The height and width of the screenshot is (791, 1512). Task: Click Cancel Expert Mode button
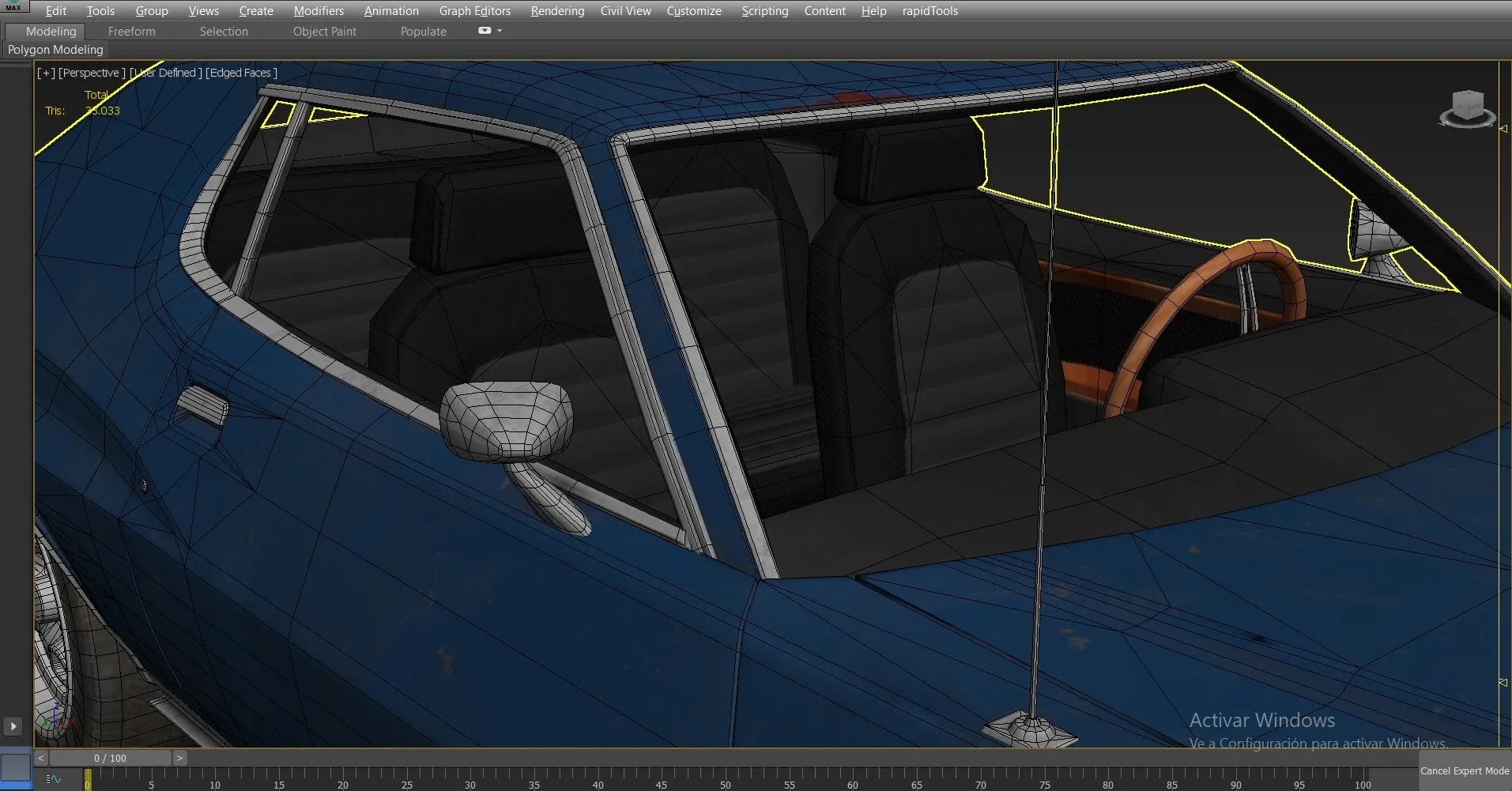(x=1464, y=771)
